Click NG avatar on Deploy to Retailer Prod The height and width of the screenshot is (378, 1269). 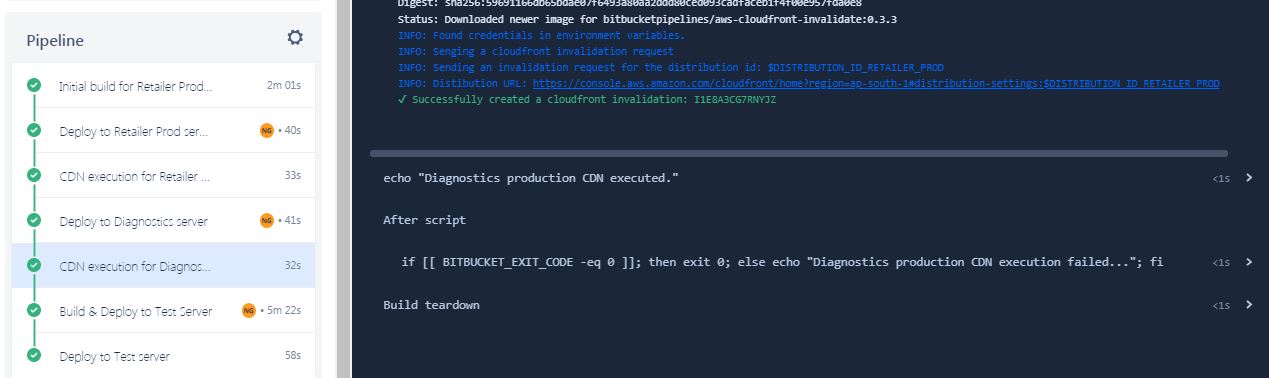click(x=266, y=130)
